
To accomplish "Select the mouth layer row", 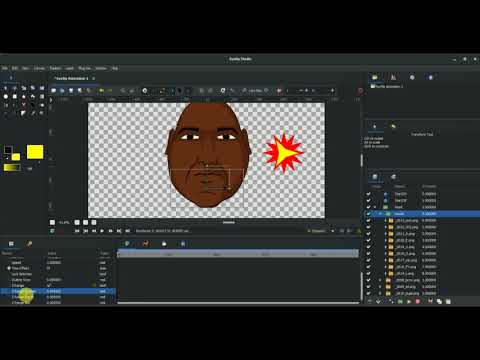I will click(x=422, y=214).
